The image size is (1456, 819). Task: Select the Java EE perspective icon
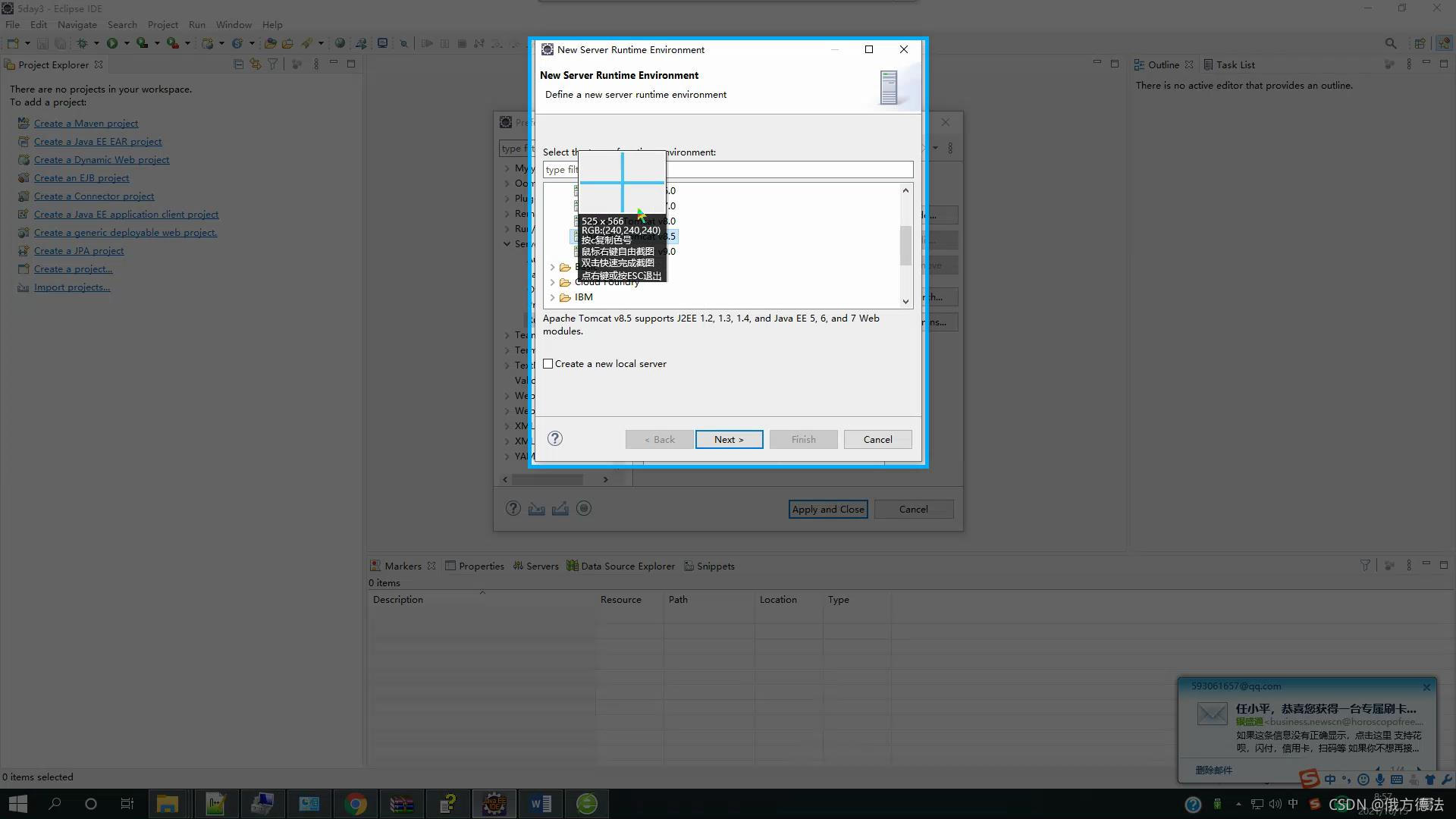(x=1443, y=44)
